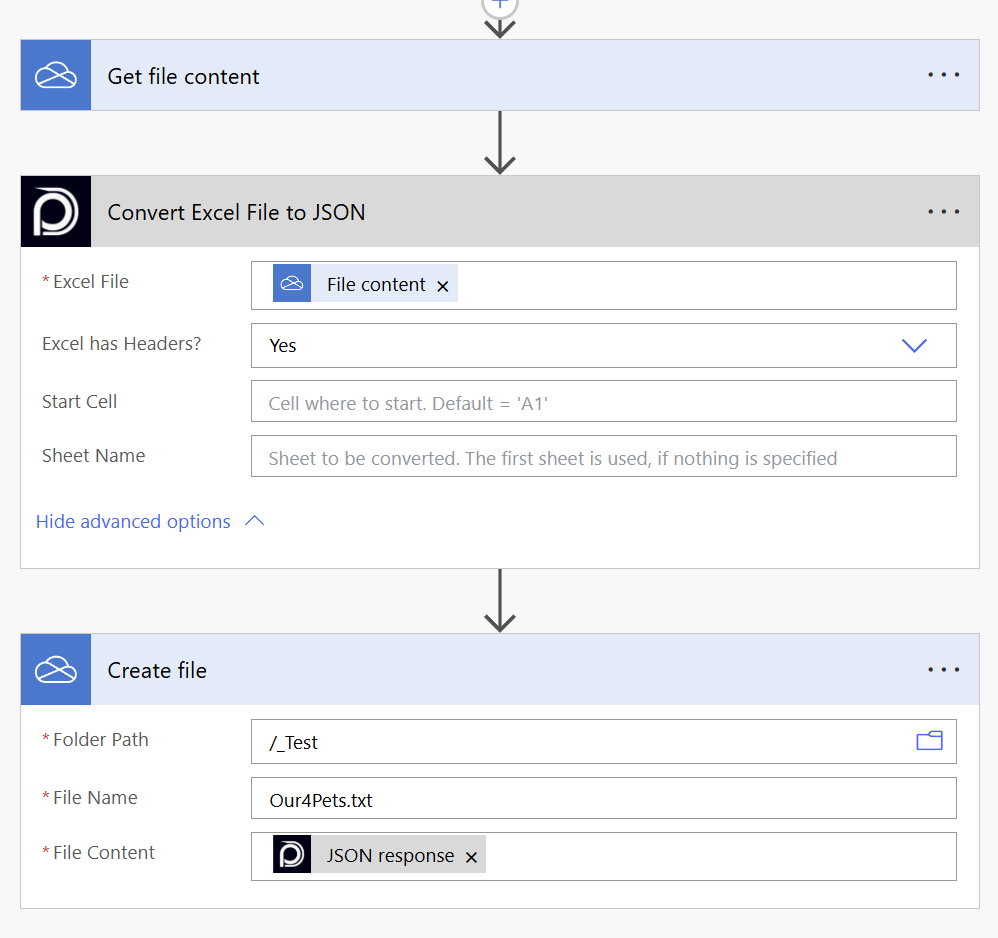The width and height of the screenshot is (998, 938).
Task: Open folder picker for Folder Path
Action: pyautogui.click(x=929, y=741)
